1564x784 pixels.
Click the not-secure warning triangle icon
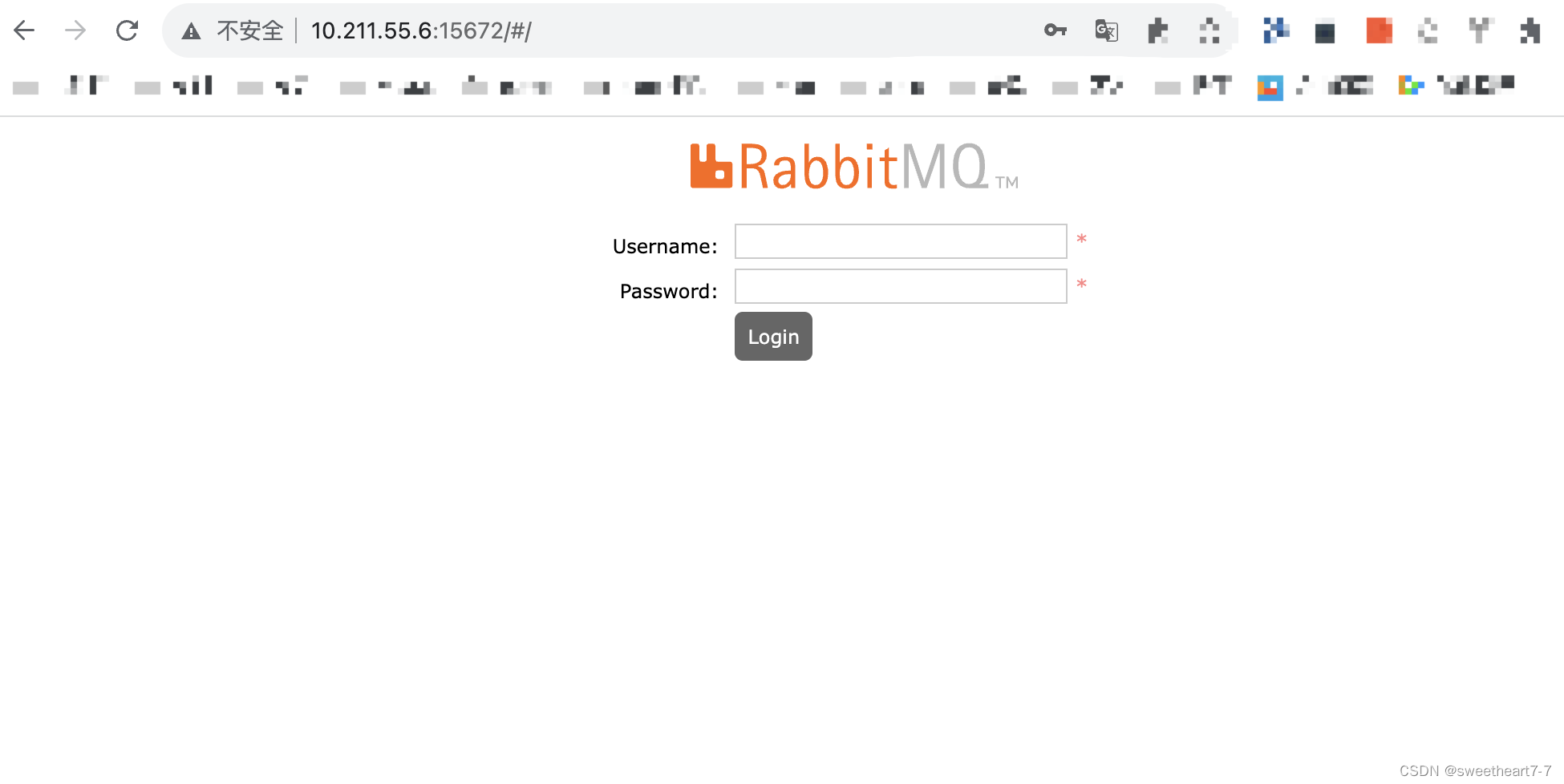pyautogui.click(x=191, y=31)
